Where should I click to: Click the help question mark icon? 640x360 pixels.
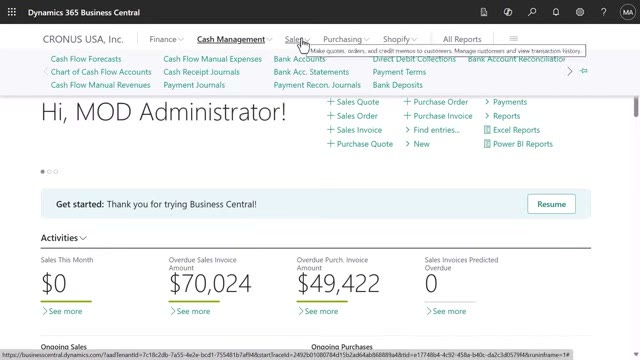coord(604,12)
